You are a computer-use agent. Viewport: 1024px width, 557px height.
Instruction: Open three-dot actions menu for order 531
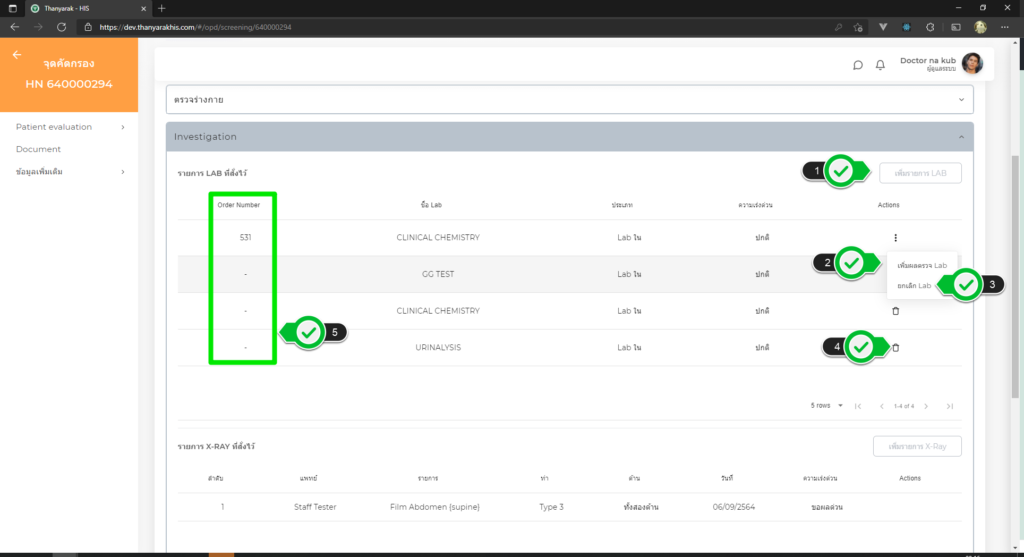[895, 238]
